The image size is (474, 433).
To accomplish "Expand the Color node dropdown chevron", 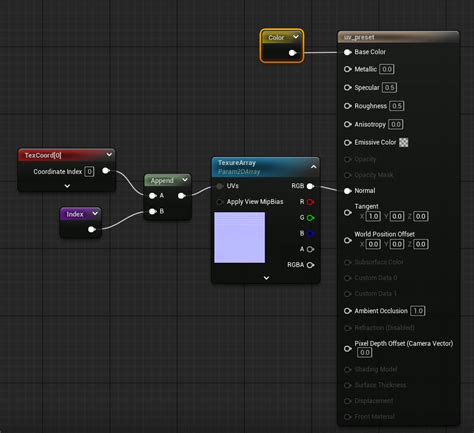I will click(x=296, y=37).
